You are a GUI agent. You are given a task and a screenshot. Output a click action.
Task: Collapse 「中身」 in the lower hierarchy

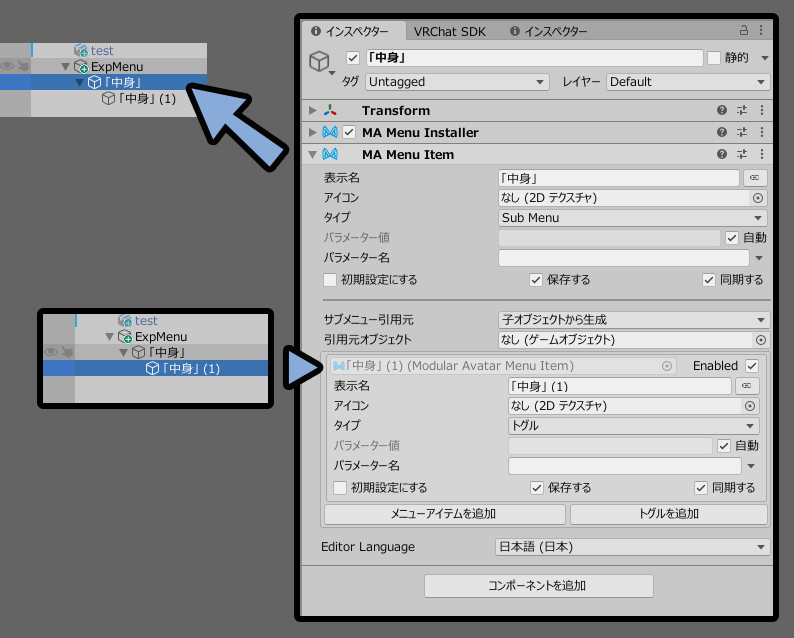(x=123, y=352)
